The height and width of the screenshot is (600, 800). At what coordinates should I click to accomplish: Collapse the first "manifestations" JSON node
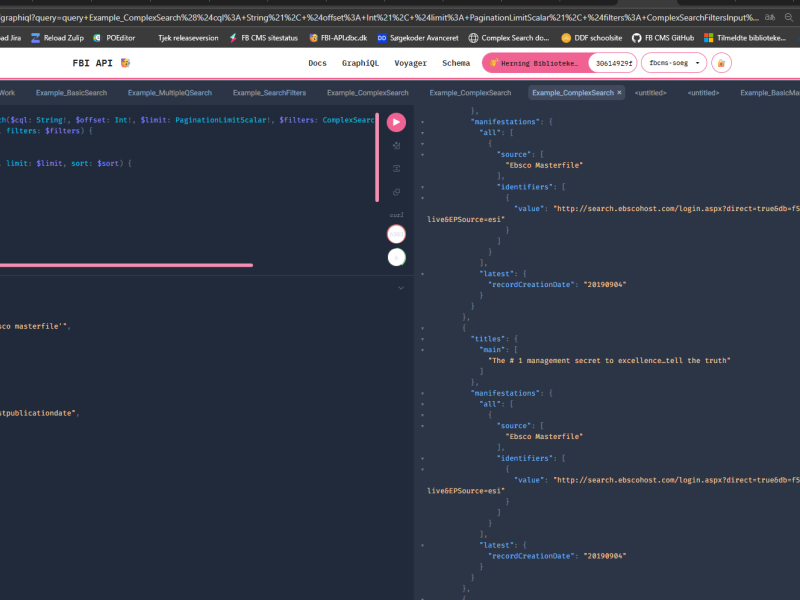pos(423,121)
